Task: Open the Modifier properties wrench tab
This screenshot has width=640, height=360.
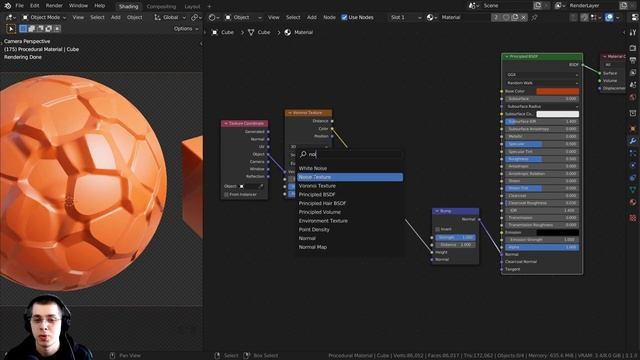Action: point(633,141)
